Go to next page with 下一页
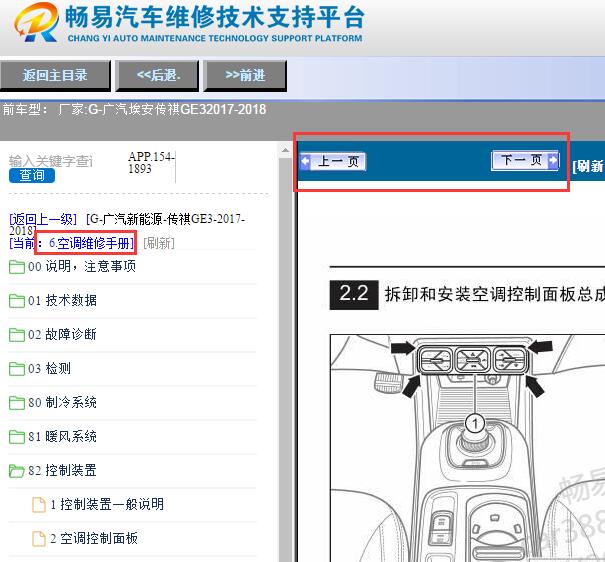Viewport: 605px width, 562px height. coord(525,160)
